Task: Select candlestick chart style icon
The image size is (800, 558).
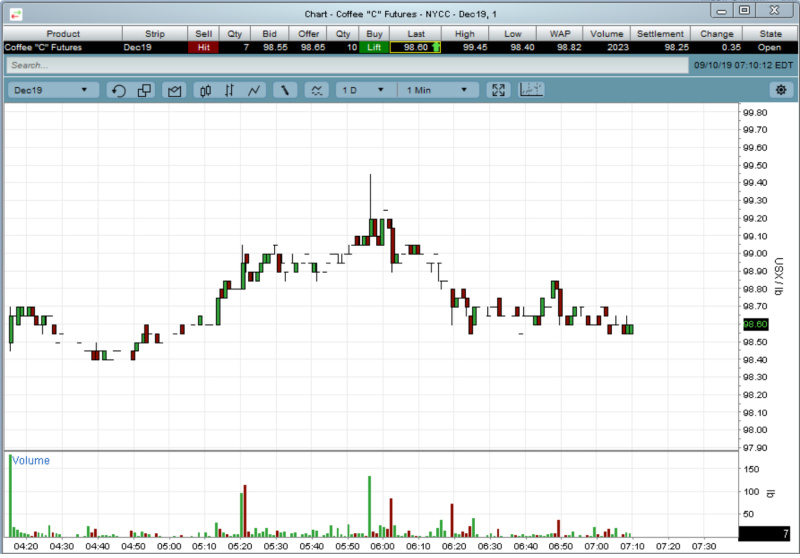Action: 206,90
